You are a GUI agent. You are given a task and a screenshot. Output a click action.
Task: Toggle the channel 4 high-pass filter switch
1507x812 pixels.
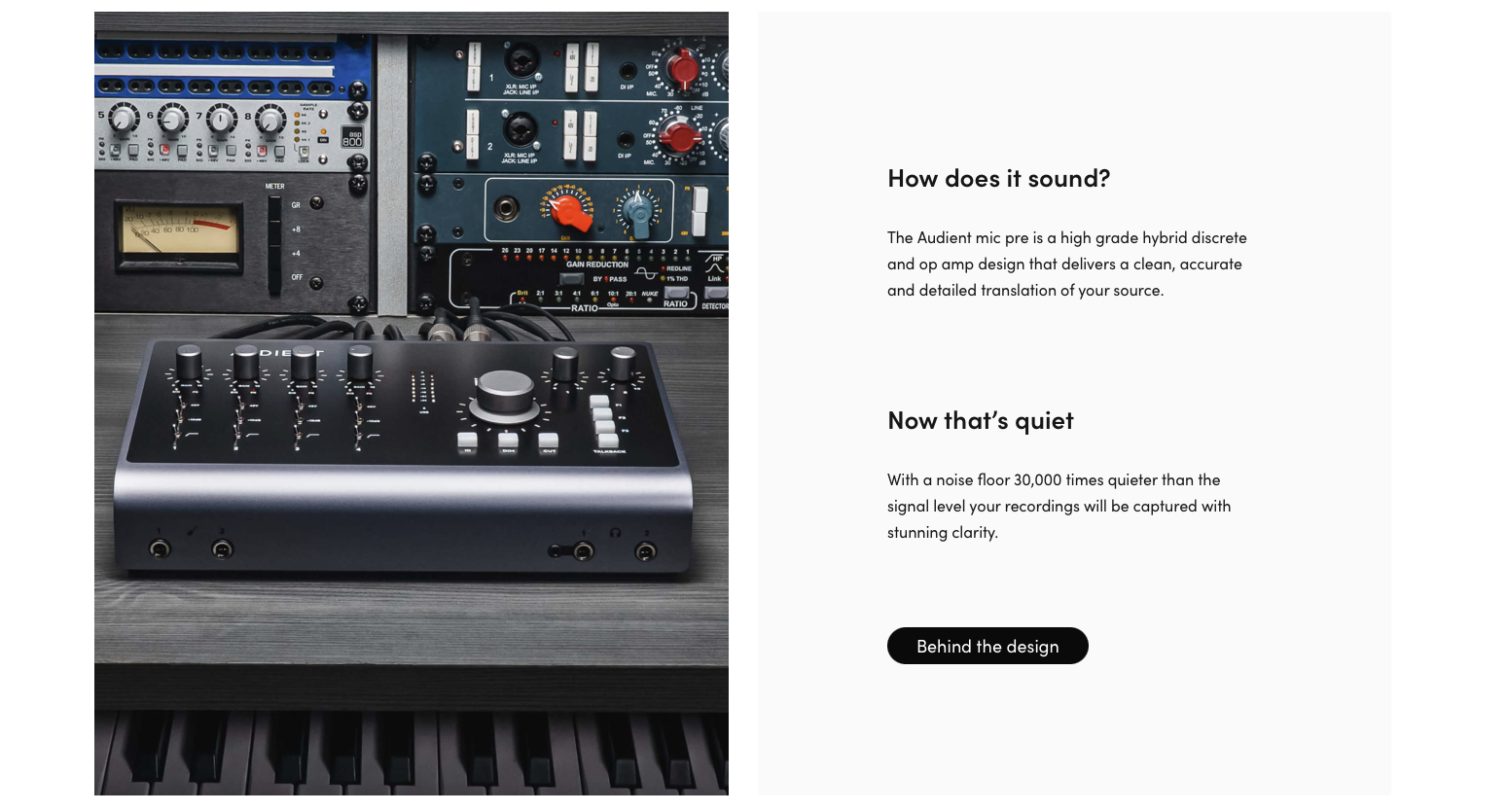click(359, 436)
